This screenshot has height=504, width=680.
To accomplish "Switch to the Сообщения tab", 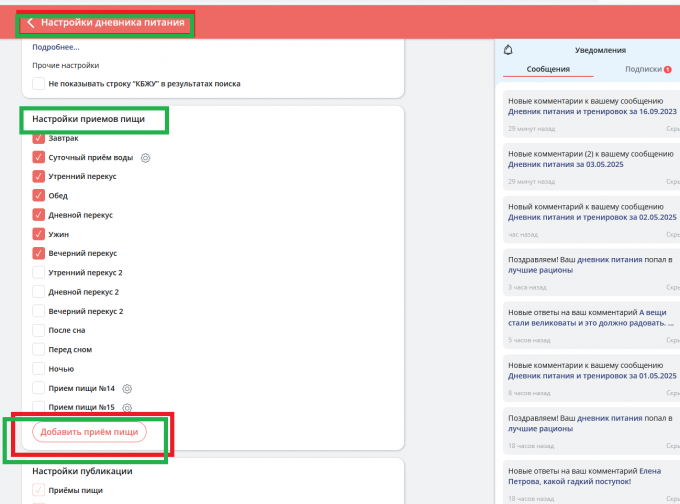I will pyautogui.click(x=549, y=69).
